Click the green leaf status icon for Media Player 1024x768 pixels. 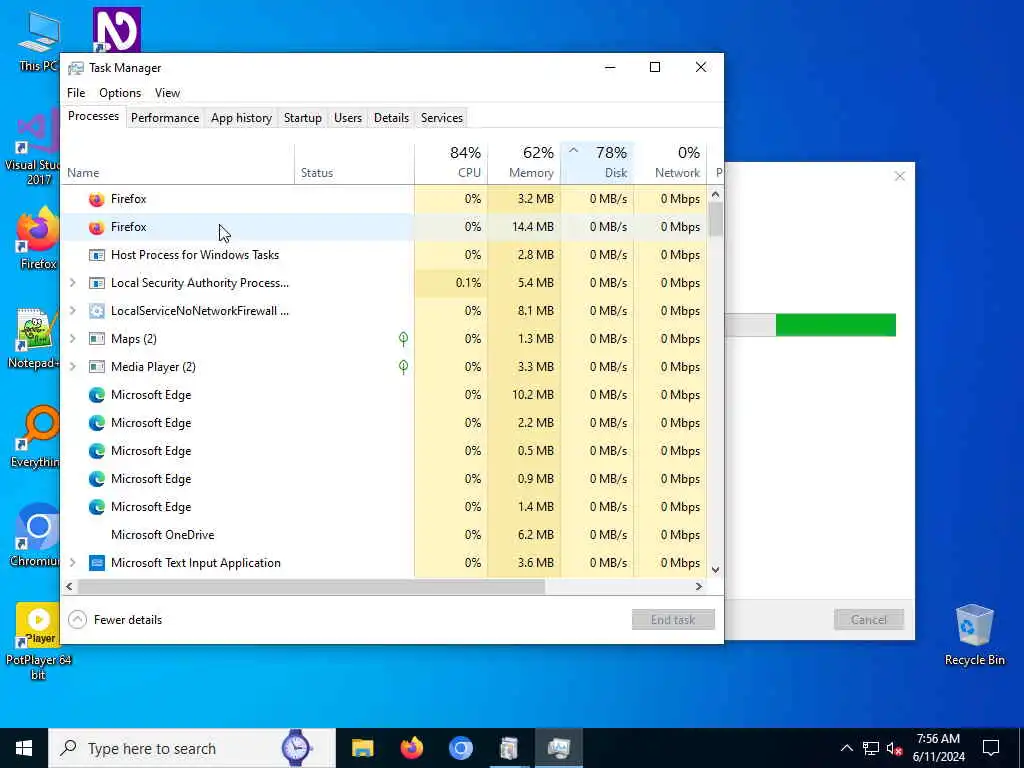(404, 367)
